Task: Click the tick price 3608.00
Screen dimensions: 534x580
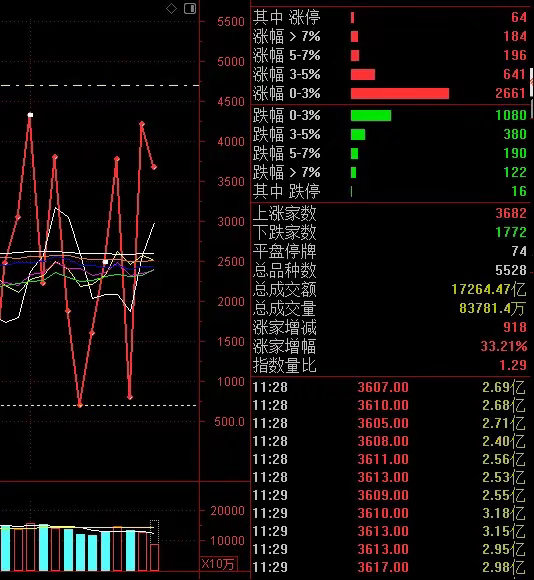Action: click(x=383, y=441)
